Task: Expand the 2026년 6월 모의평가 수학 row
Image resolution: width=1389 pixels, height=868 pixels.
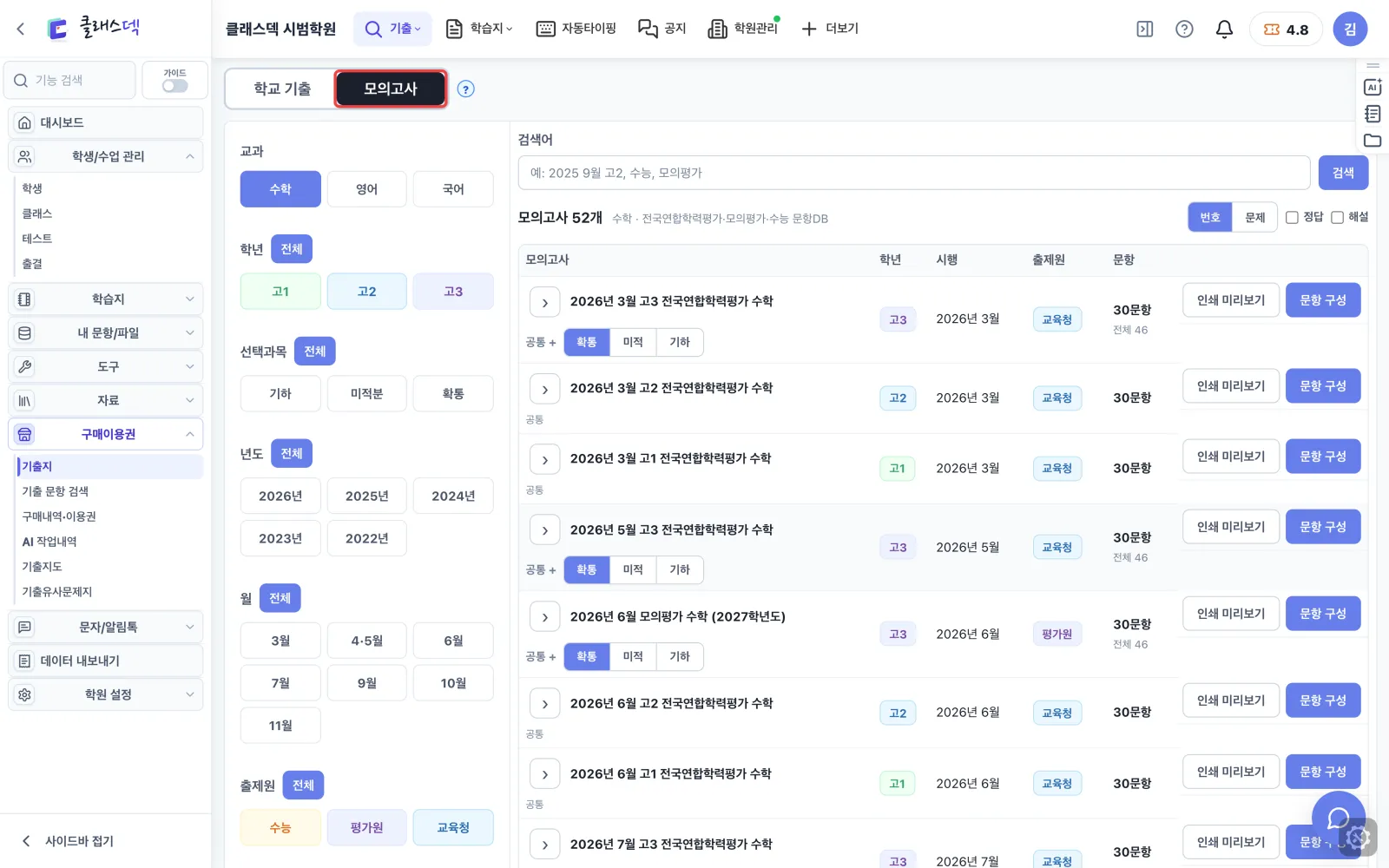Action: pyautogui.click(x=544, y=617)
